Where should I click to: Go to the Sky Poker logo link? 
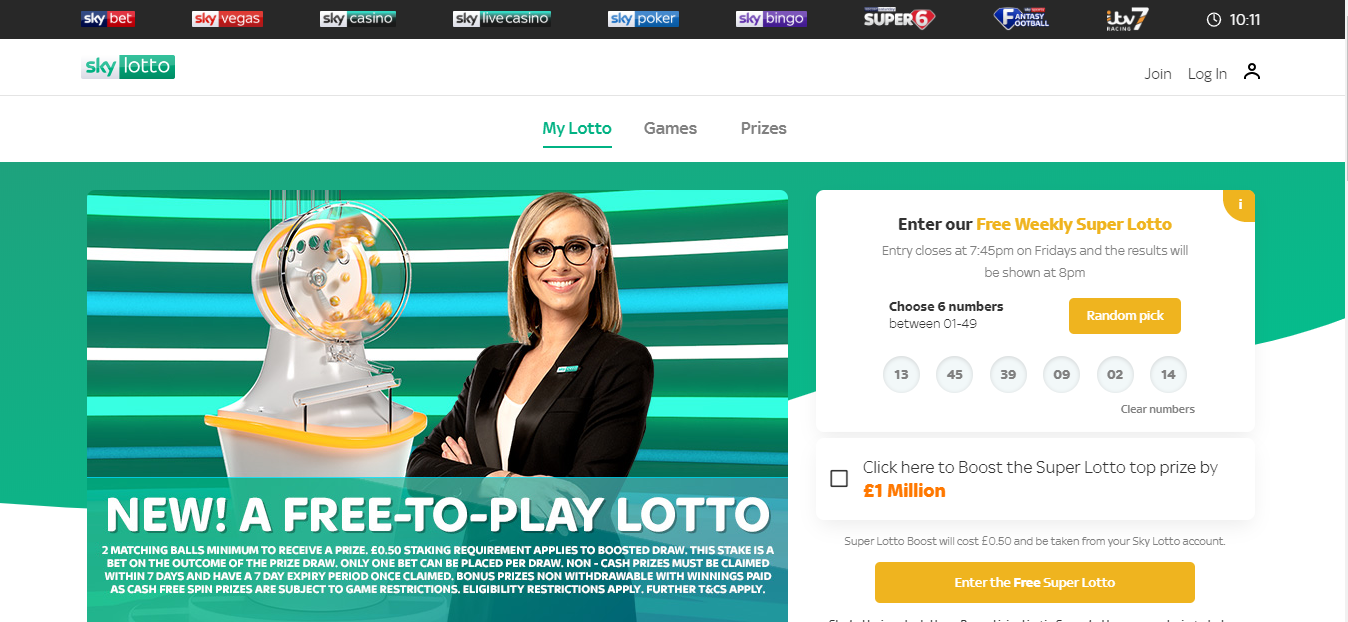point(643,19)
